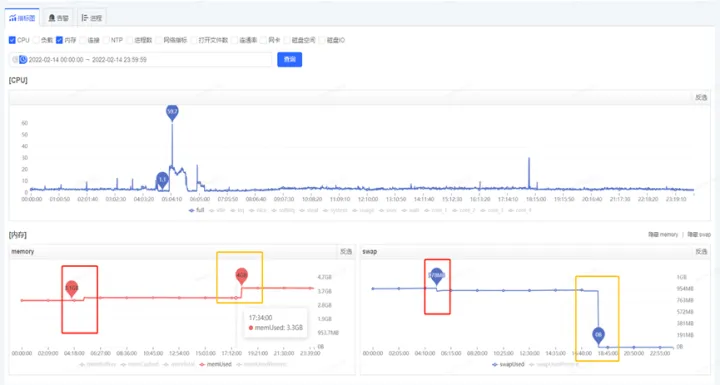Screen dimensions: 720x385
Task: Open the date range picker field
Action: [x=141, y=59]
